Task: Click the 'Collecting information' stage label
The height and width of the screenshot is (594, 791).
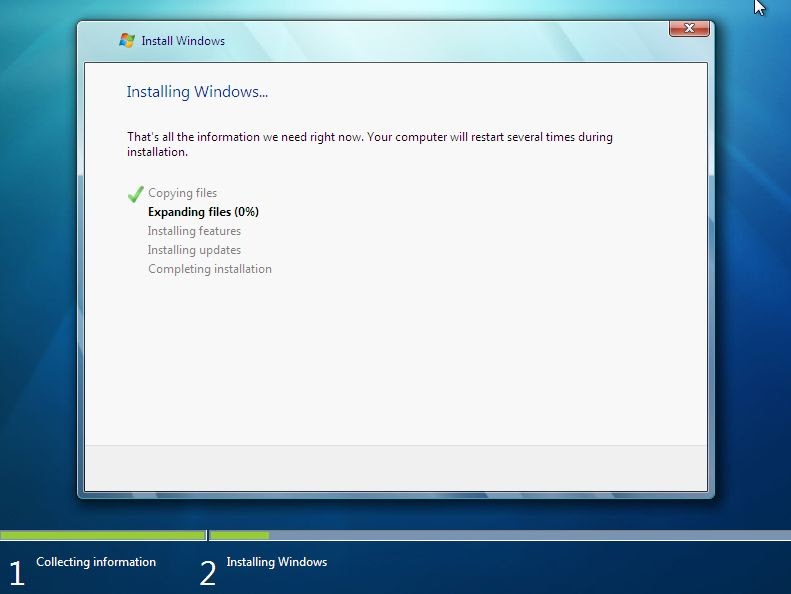Action: pos(96,562)
